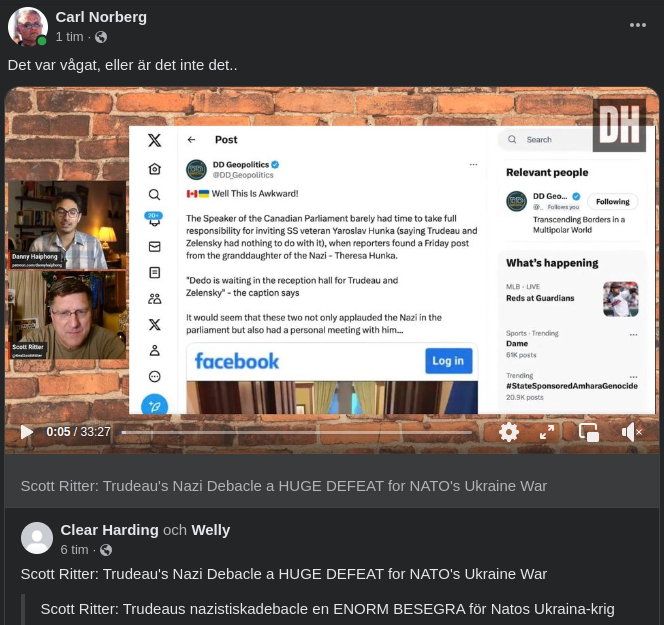Viewport: 664px width, 625px height.
Task: Open Welly's profile link
Action: (x=210, y=529)
